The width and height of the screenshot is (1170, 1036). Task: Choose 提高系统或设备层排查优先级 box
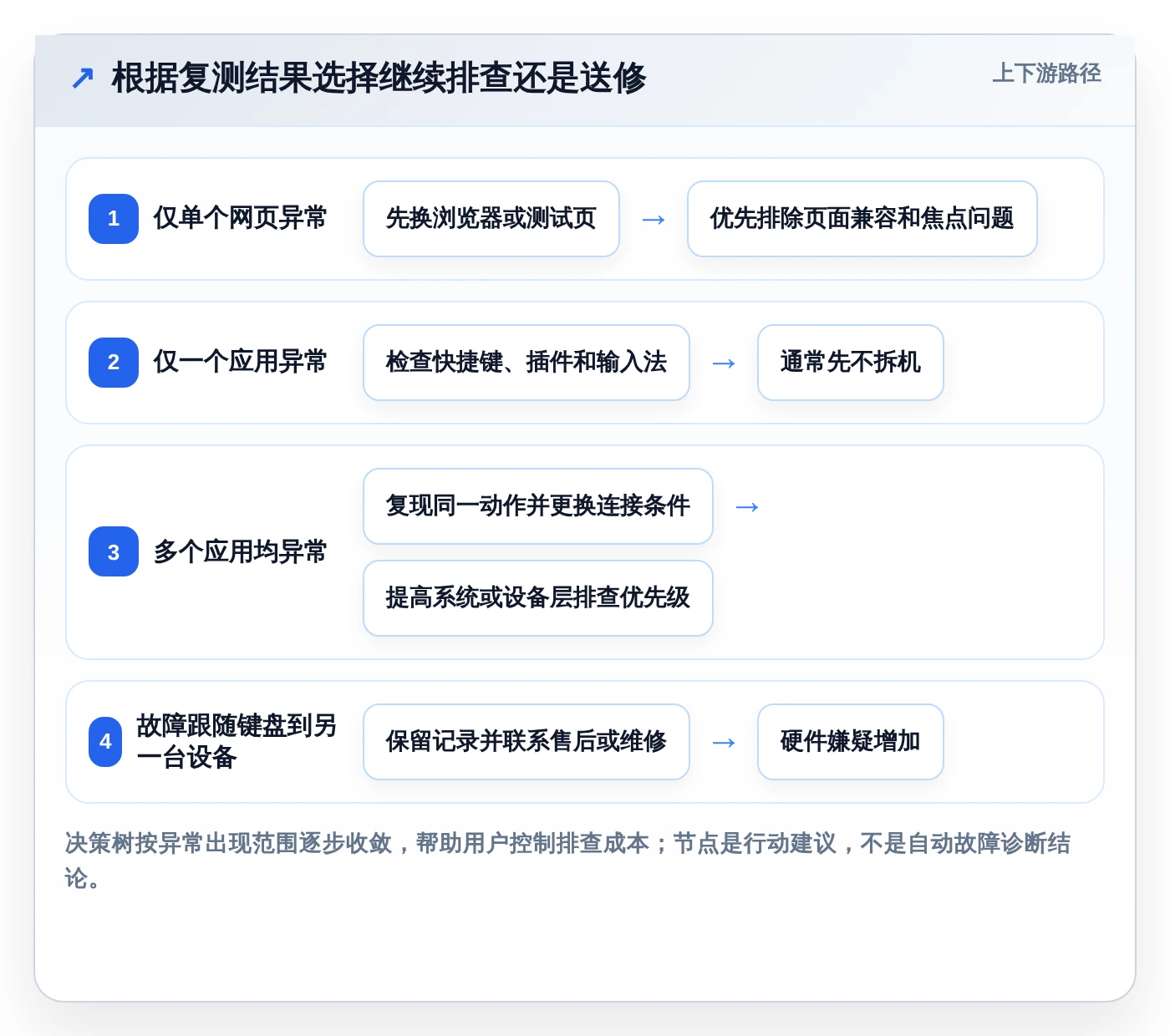(538, 598)
